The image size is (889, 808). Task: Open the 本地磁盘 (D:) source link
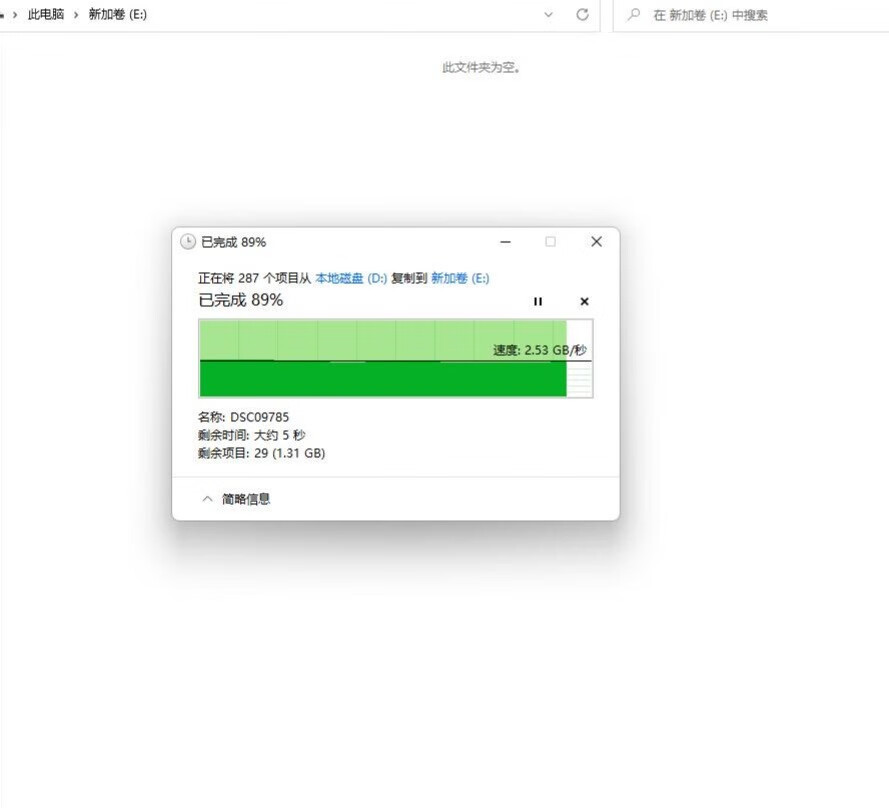(351, 278)
